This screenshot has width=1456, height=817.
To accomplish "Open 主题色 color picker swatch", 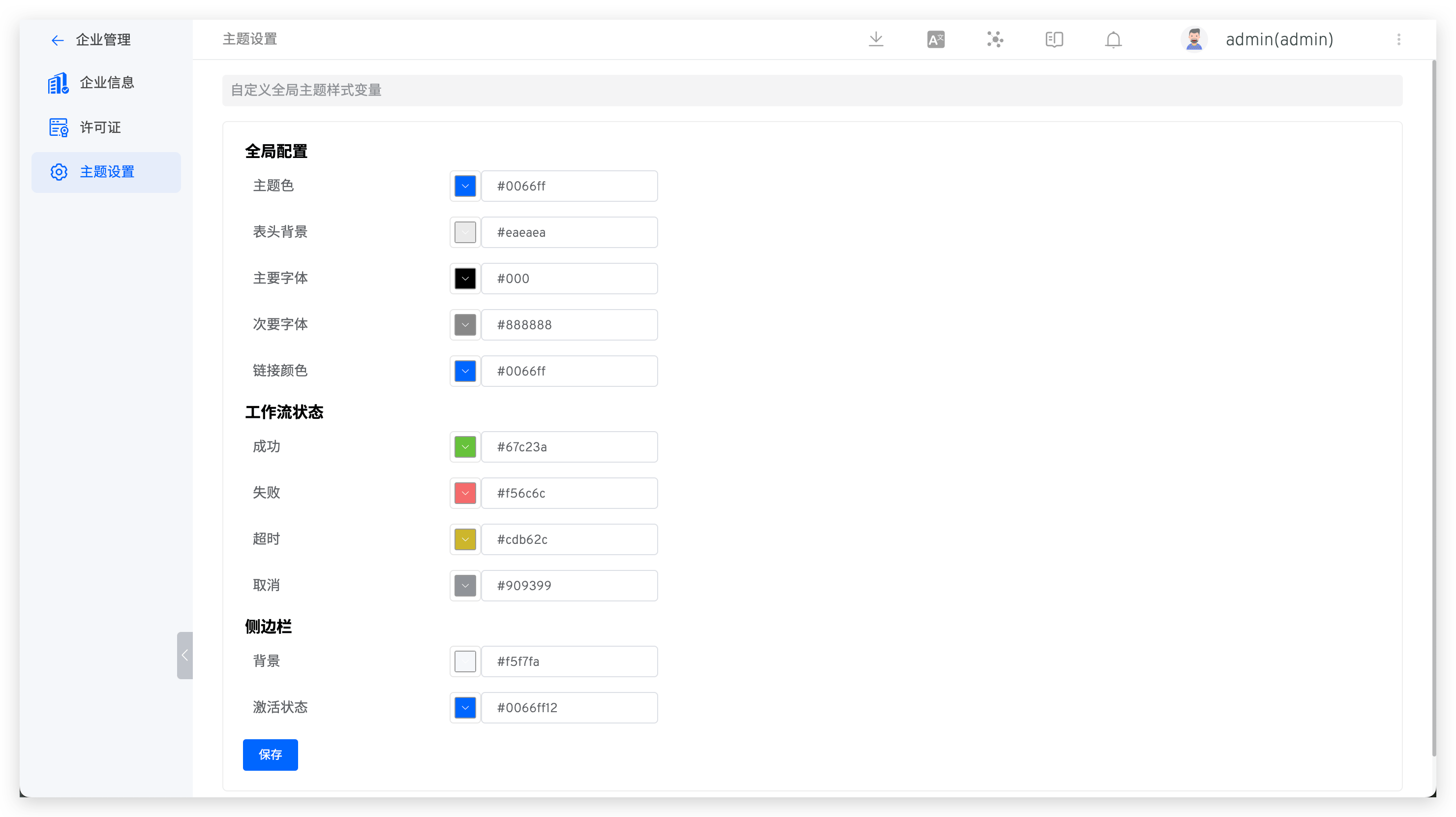I will tap(465, 186).
